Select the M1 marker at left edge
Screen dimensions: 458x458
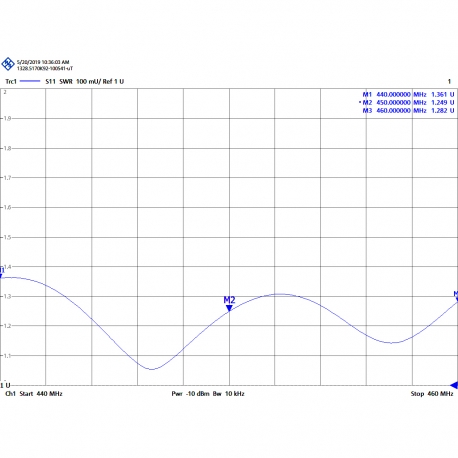pyautogui.click(x=1, y=273)
